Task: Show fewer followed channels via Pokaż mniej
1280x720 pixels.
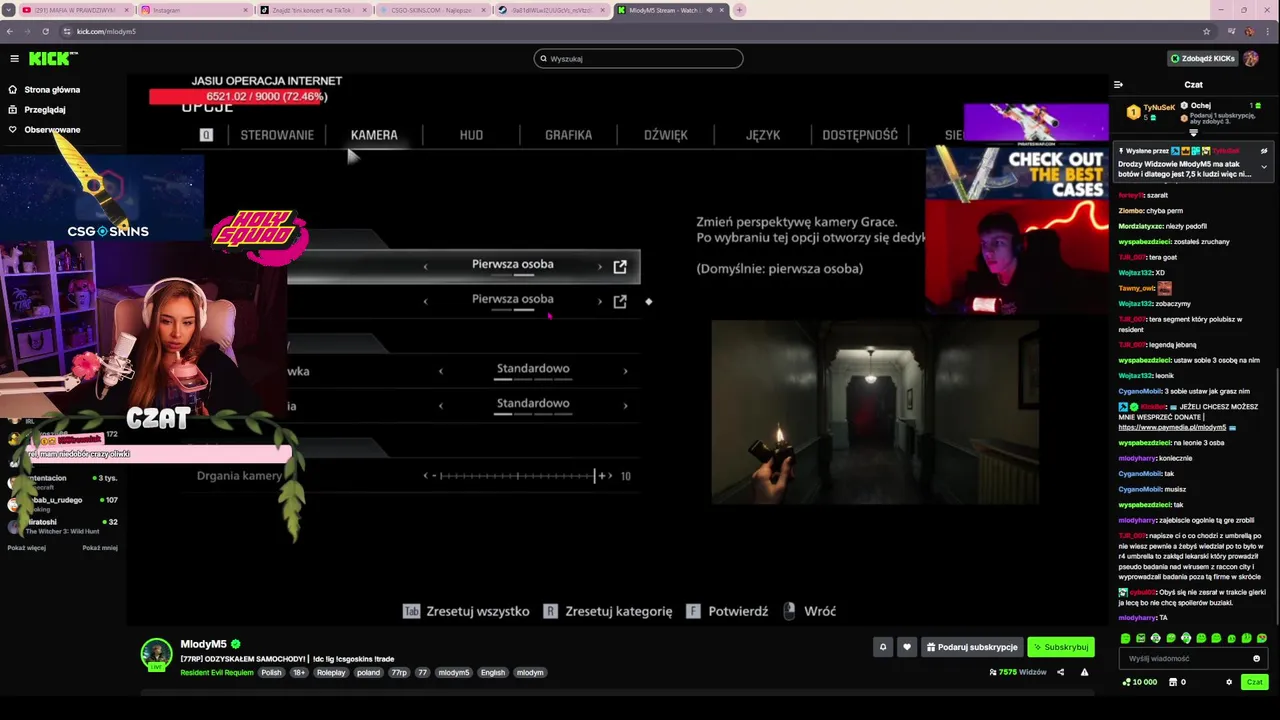Action: (x=100, y=548)
